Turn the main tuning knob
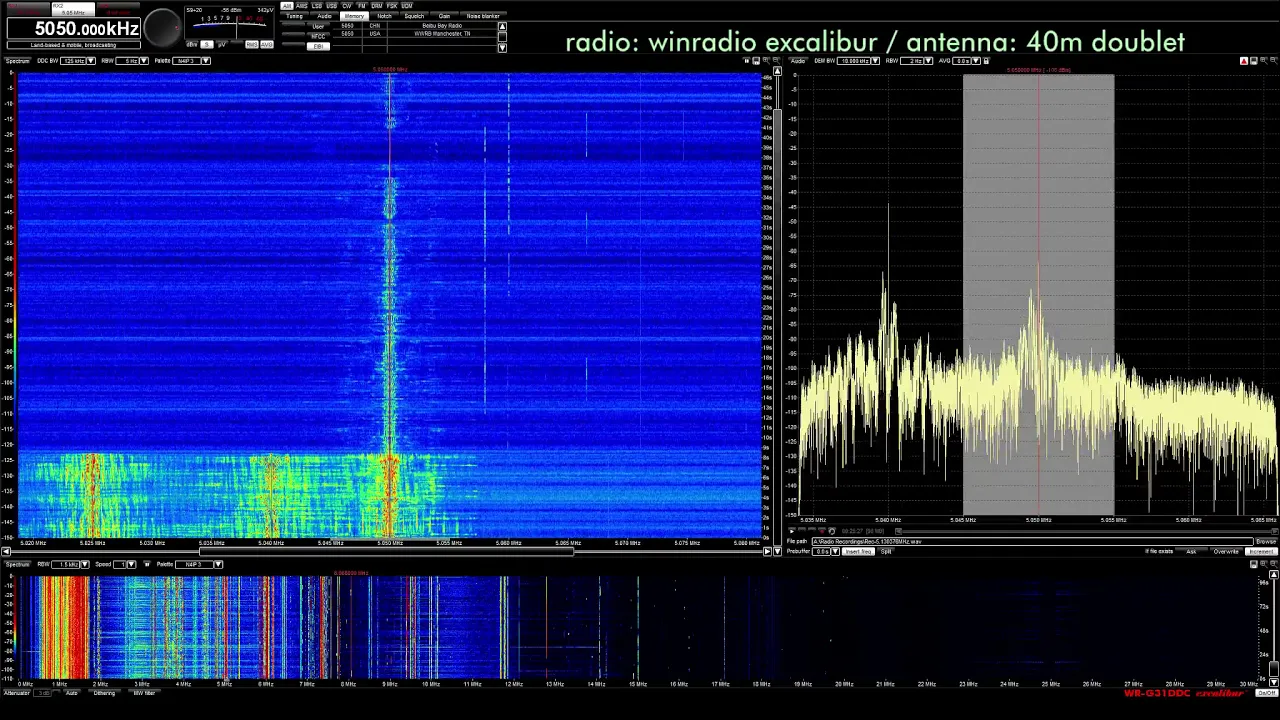Image resolution: width=1280 pixels, height=720 pixels. tap(163, 27)
